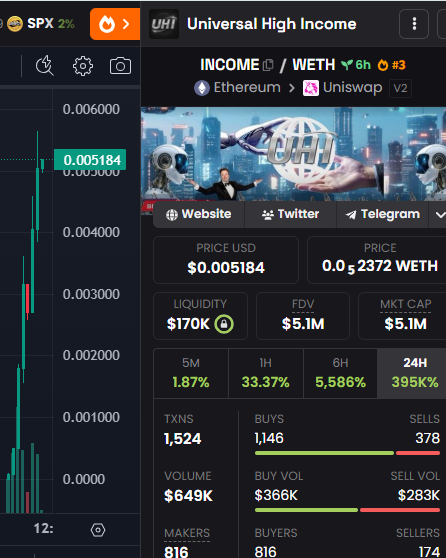
Task: Click the SELLERS label
Action: coord(418,533)
